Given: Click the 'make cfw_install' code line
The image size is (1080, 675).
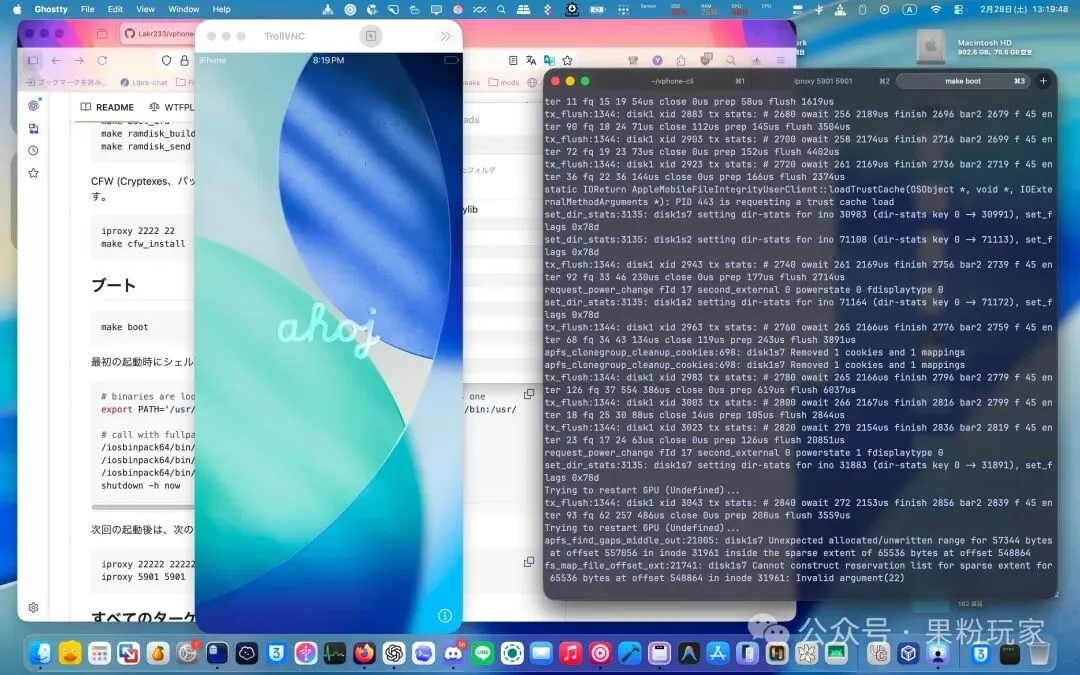Looking at the screenshot, I should (143, 244).
